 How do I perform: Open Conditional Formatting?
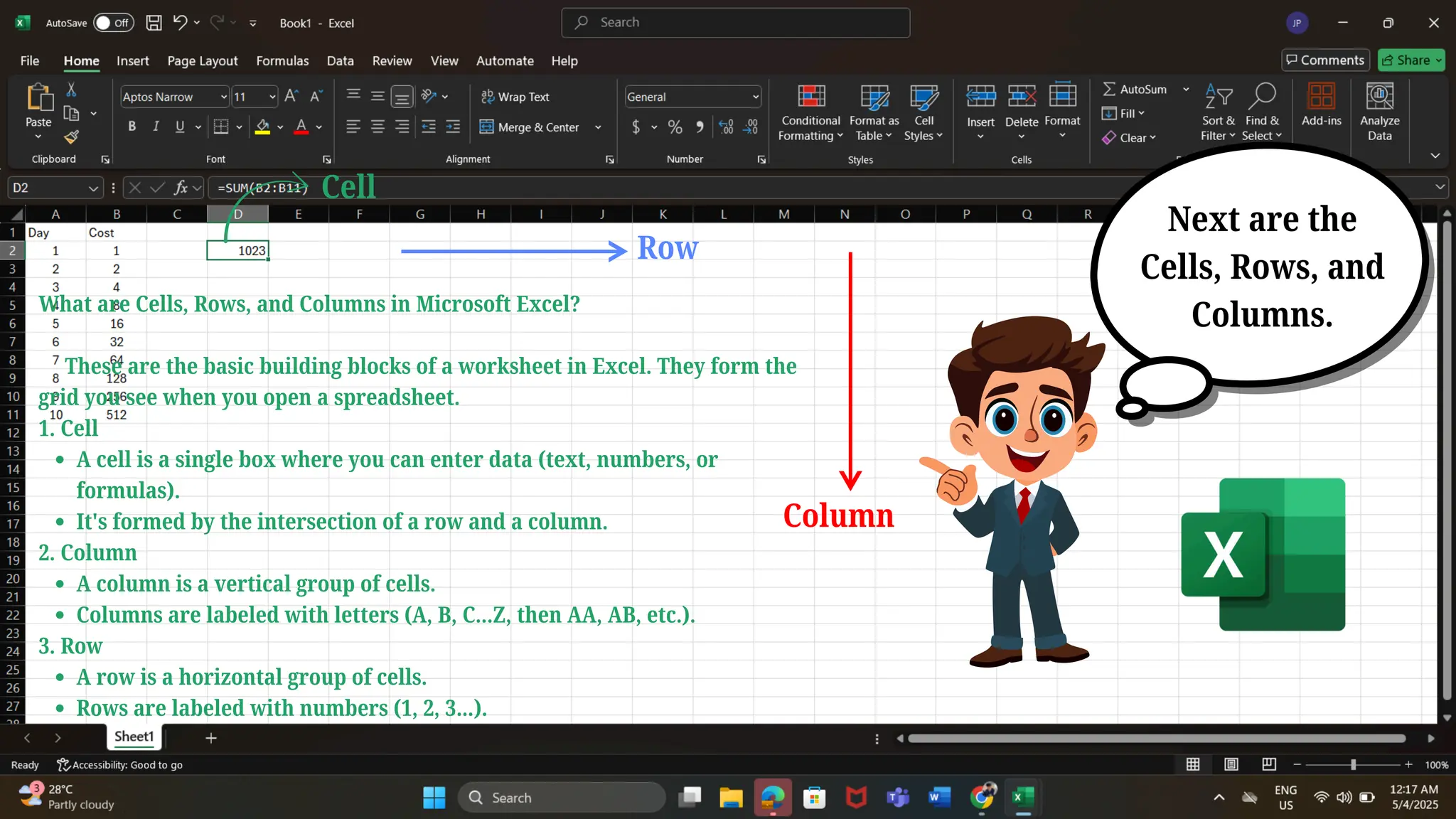(810, 112)
